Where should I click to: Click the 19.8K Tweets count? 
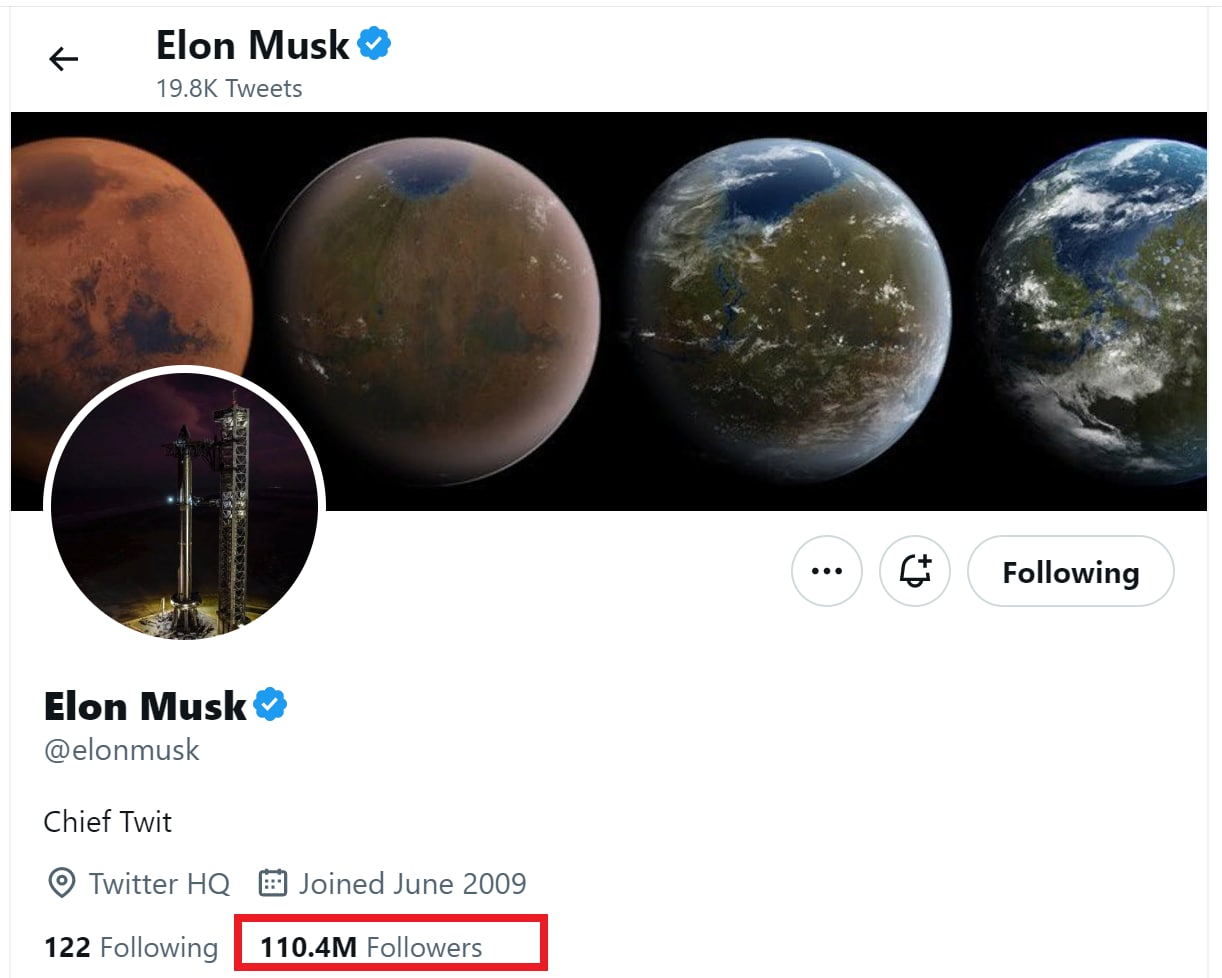click(x=229, y=89)
